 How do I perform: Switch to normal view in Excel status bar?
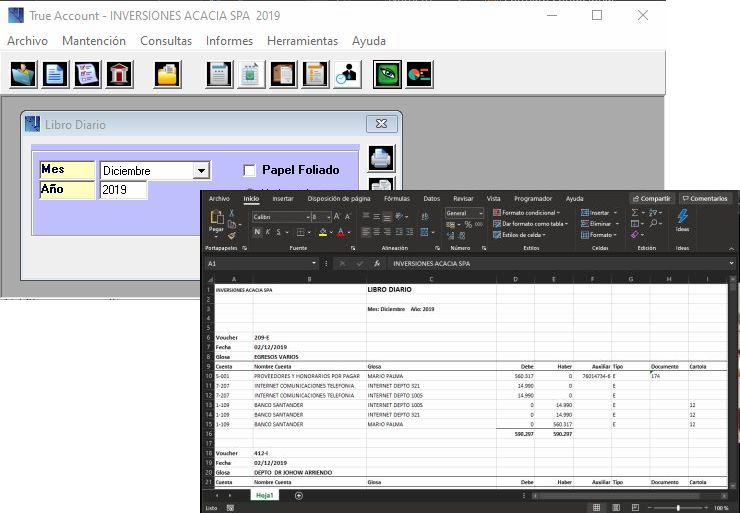(597, 507)
